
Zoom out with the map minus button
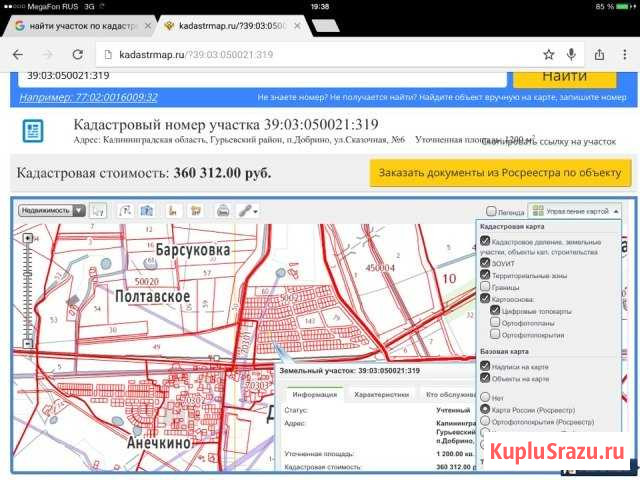pos(27,343)
